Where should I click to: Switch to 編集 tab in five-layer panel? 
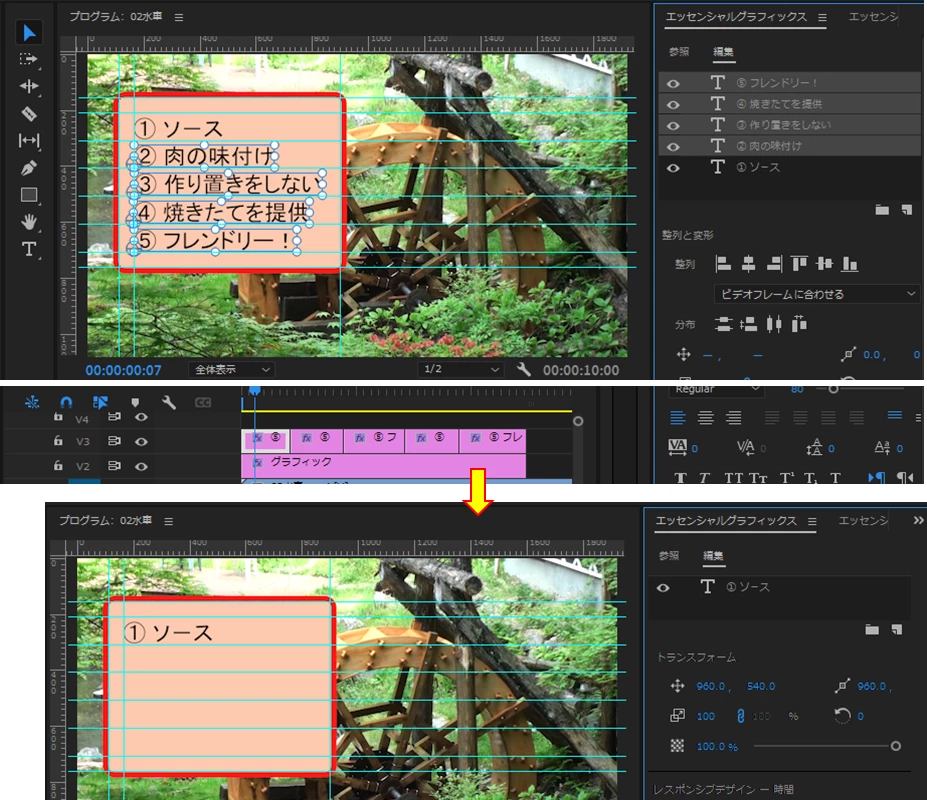[x=723, y=51]
